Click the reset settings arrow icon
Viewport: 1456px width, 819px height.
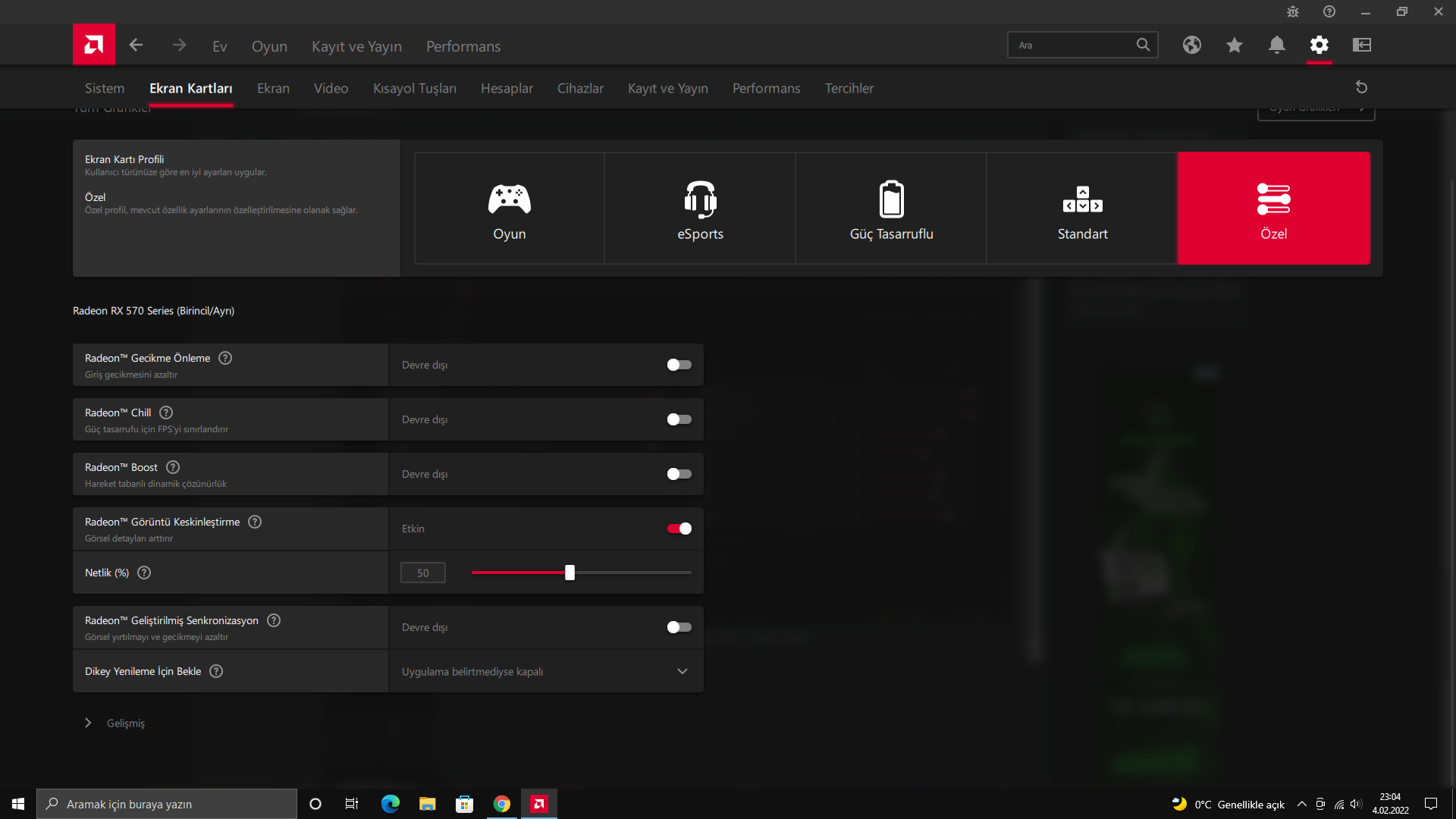[x=1361, y=87]
